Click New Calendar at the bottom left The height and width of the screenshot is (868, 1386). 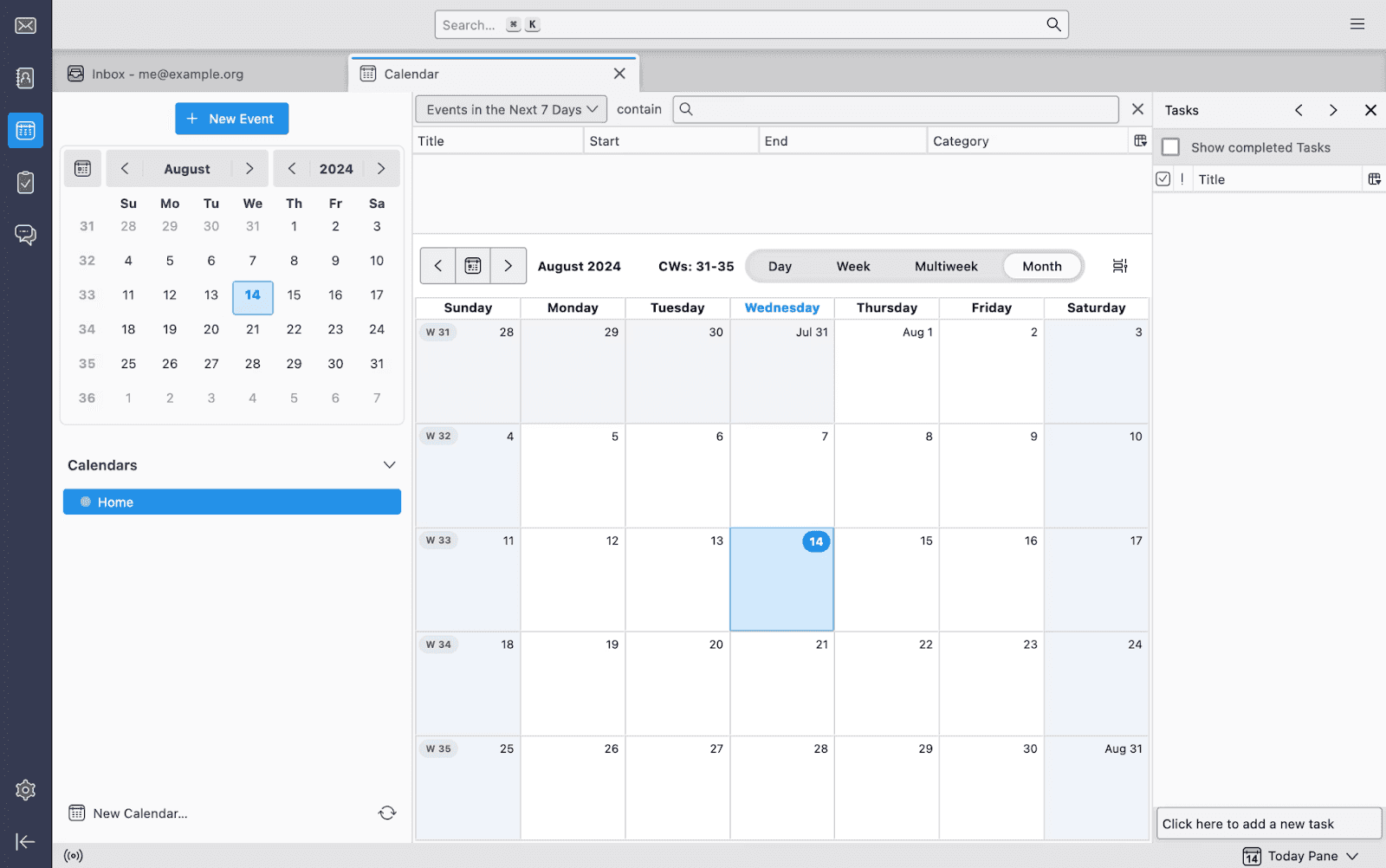(x=139, y=813)
